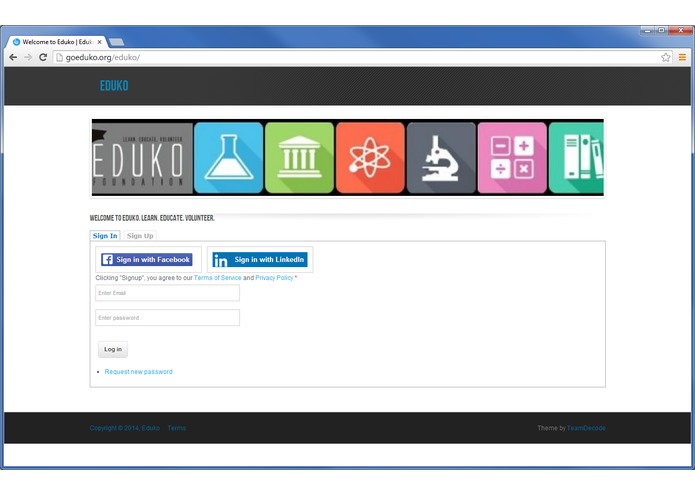Click the Copyright 2014 Eduko footer text
Screen dimensions: 695x494
pyautogui.click(x=125, y=428)
